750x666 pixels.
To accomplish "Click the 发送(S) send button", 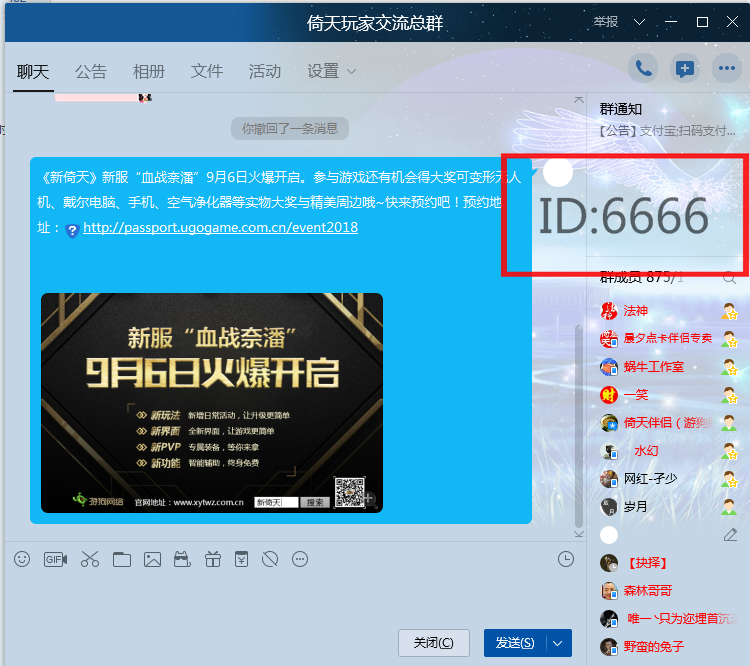I will 515,643.
